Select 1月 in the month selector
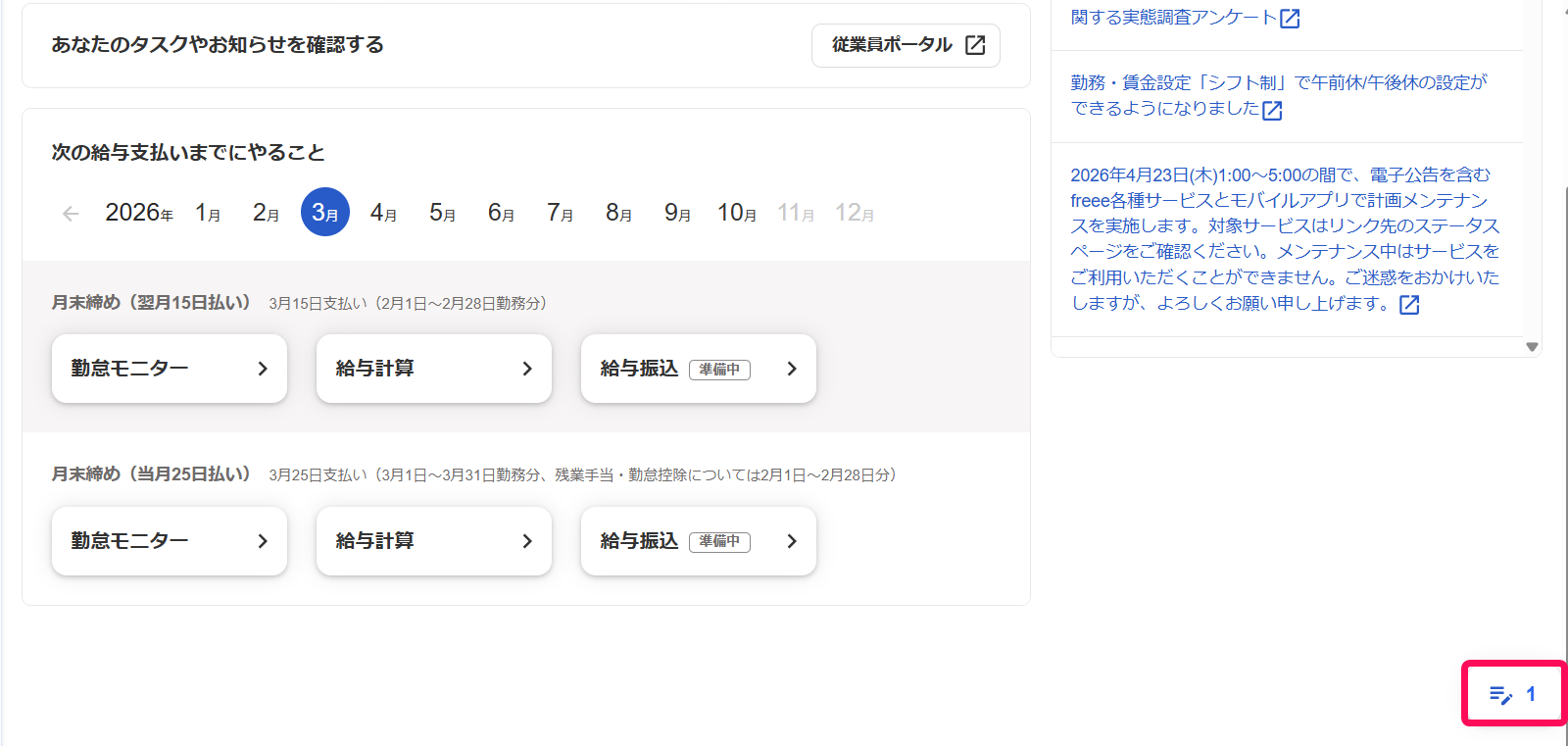This screenshot has width=1568, height=746. tap(208, 213)
